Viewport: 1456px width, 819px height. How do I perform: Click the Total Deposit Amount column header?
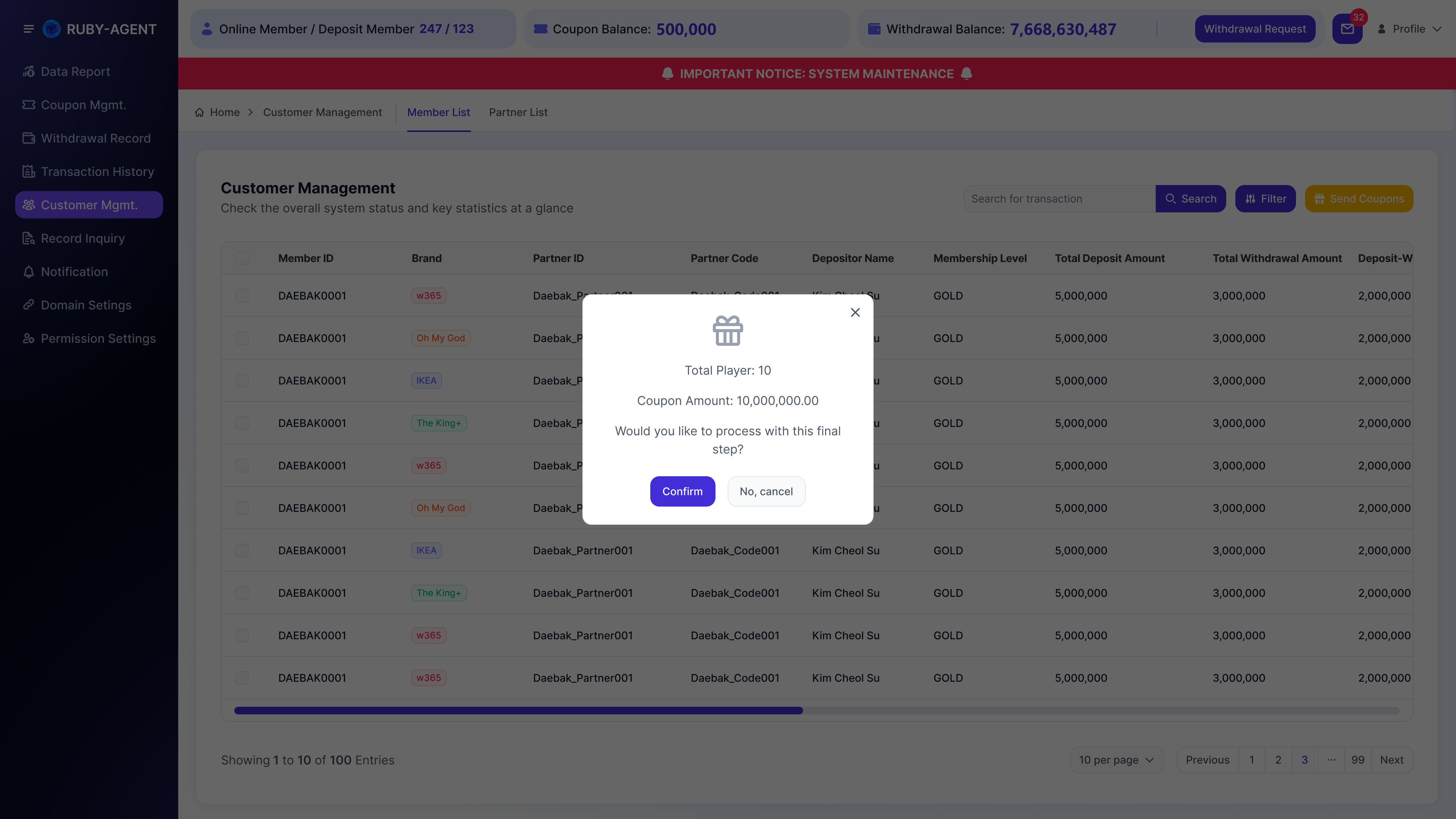click(1109, 258)
